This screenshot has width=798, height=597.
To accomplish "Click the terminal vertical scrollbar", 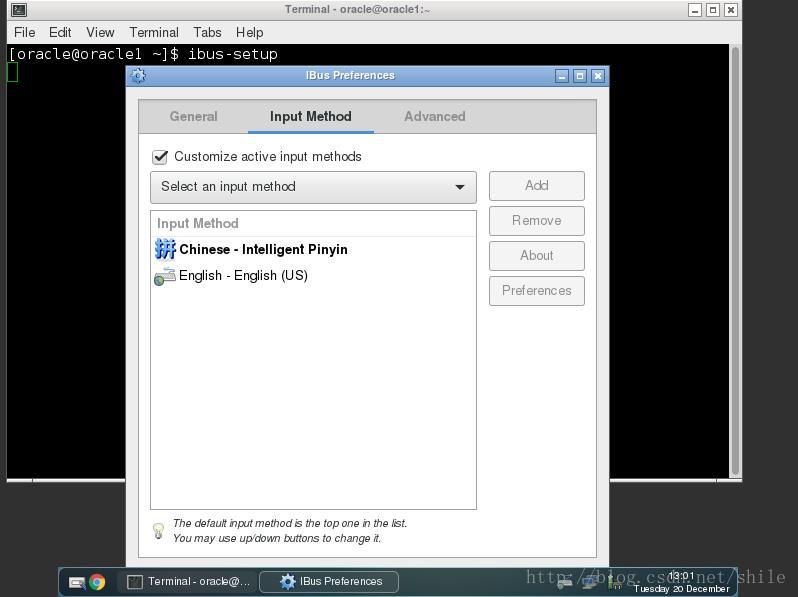I will [x=735, y=260].
